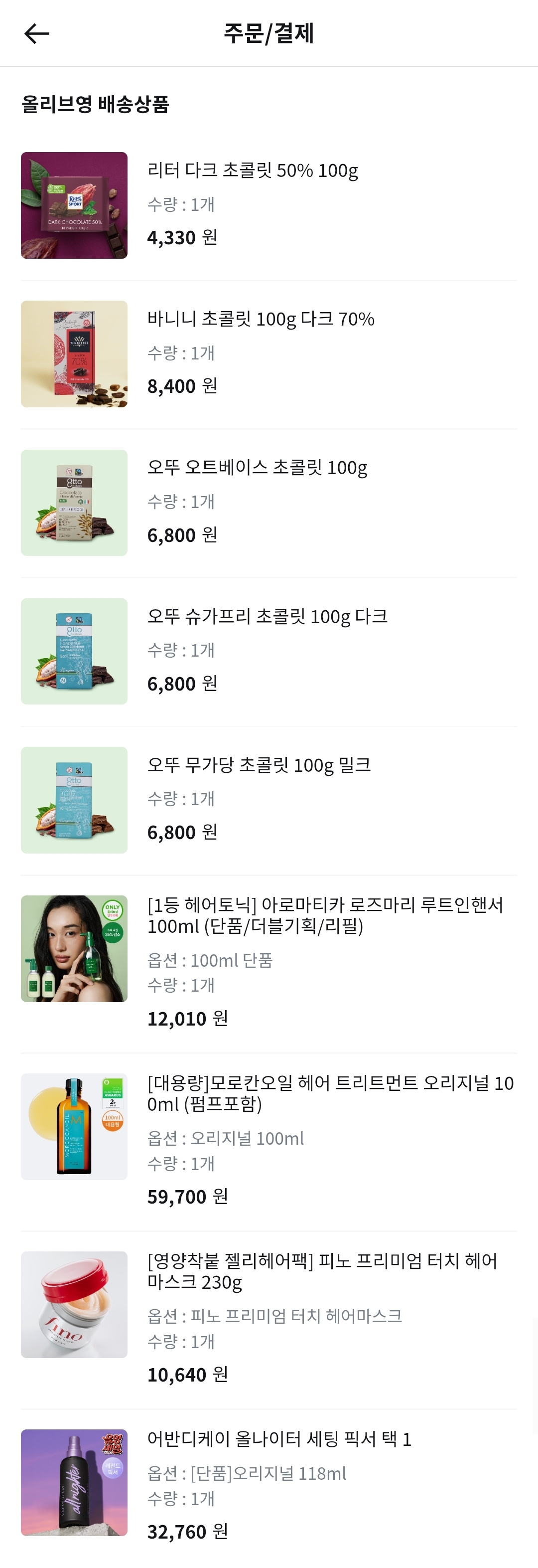The width and height of the screenshot is (538, 1568).
Task: Tap the 오뚜 무가당 초콜릿 100g 밀크 title
Action: [x=259, y=764]
